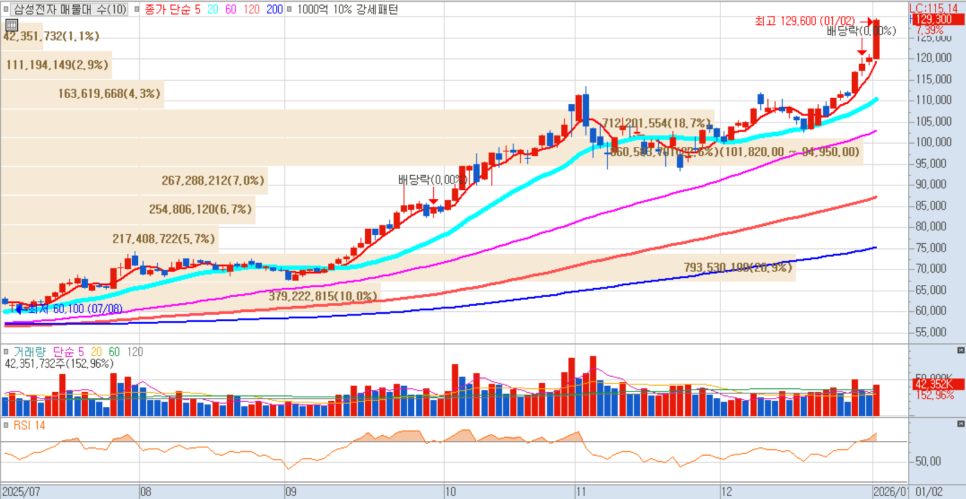Viewport: 966px width, 499px height.
Task: Click the magenta 60 moving average period
Action: pyautogui.click(x=230, y=10)
